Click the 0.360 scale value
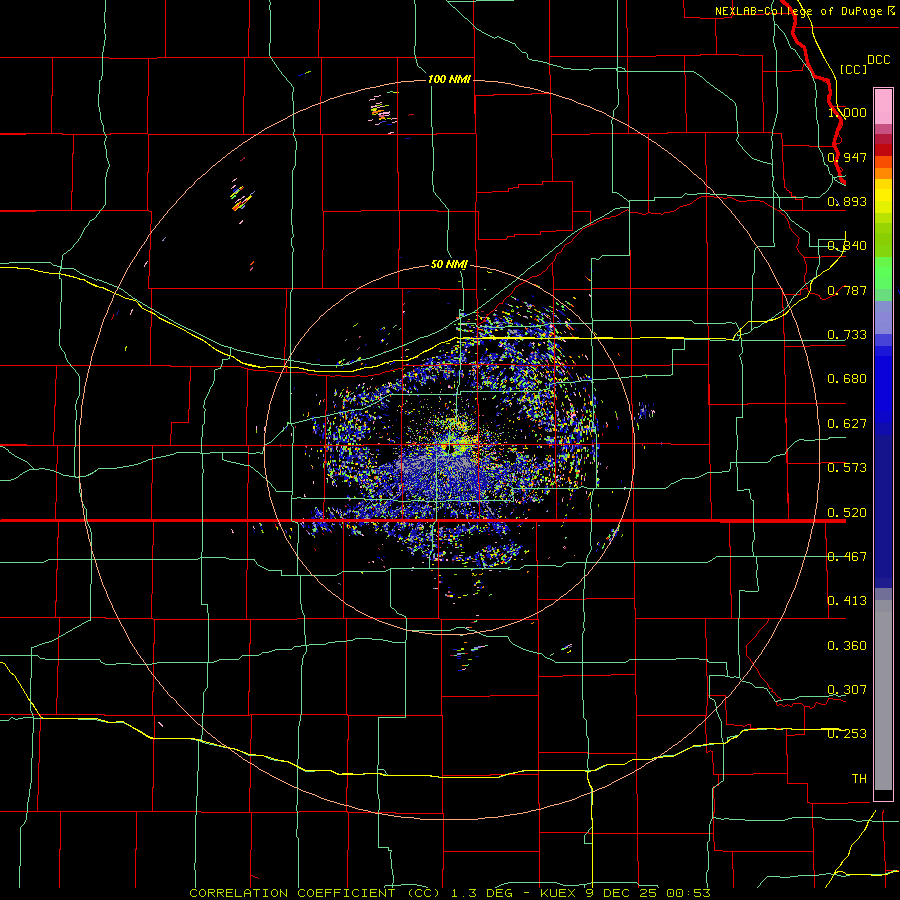 [x=847, y=646]
